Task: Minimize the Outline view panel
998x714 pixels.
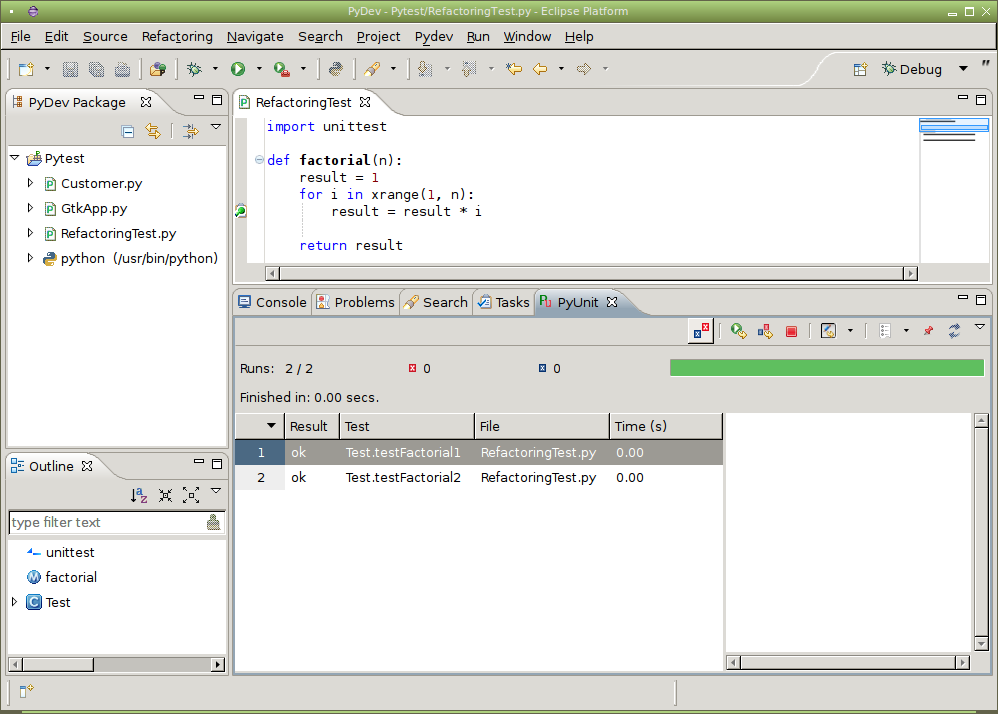Action: click(x=199, y=462)
